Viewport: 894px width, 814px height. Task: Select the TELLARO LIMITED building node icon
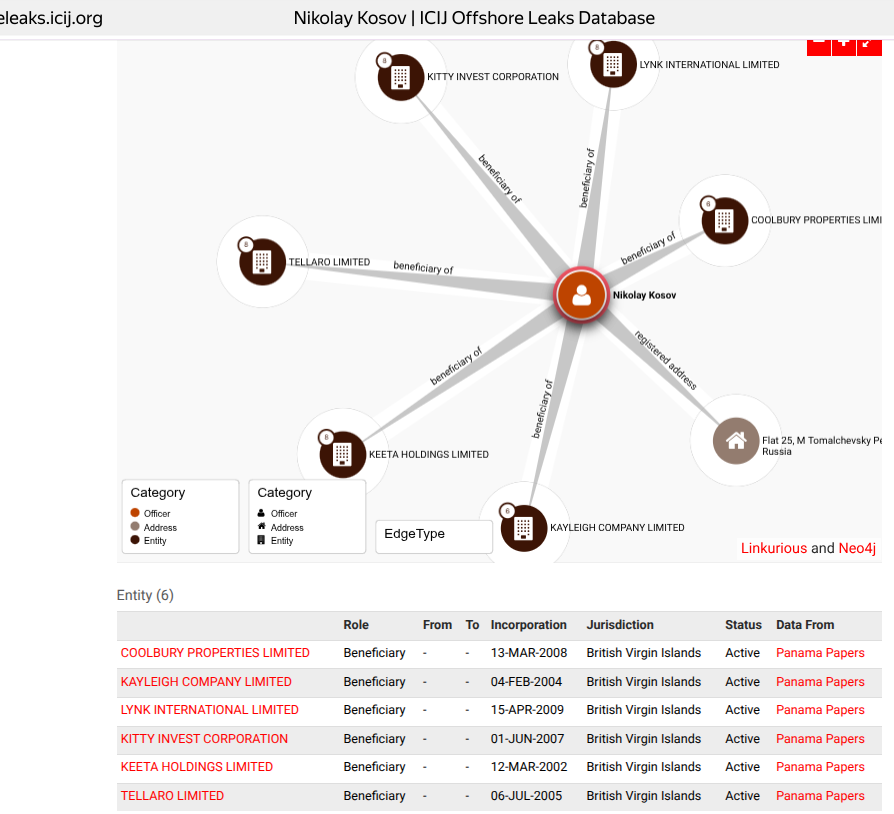coord(262,262)
